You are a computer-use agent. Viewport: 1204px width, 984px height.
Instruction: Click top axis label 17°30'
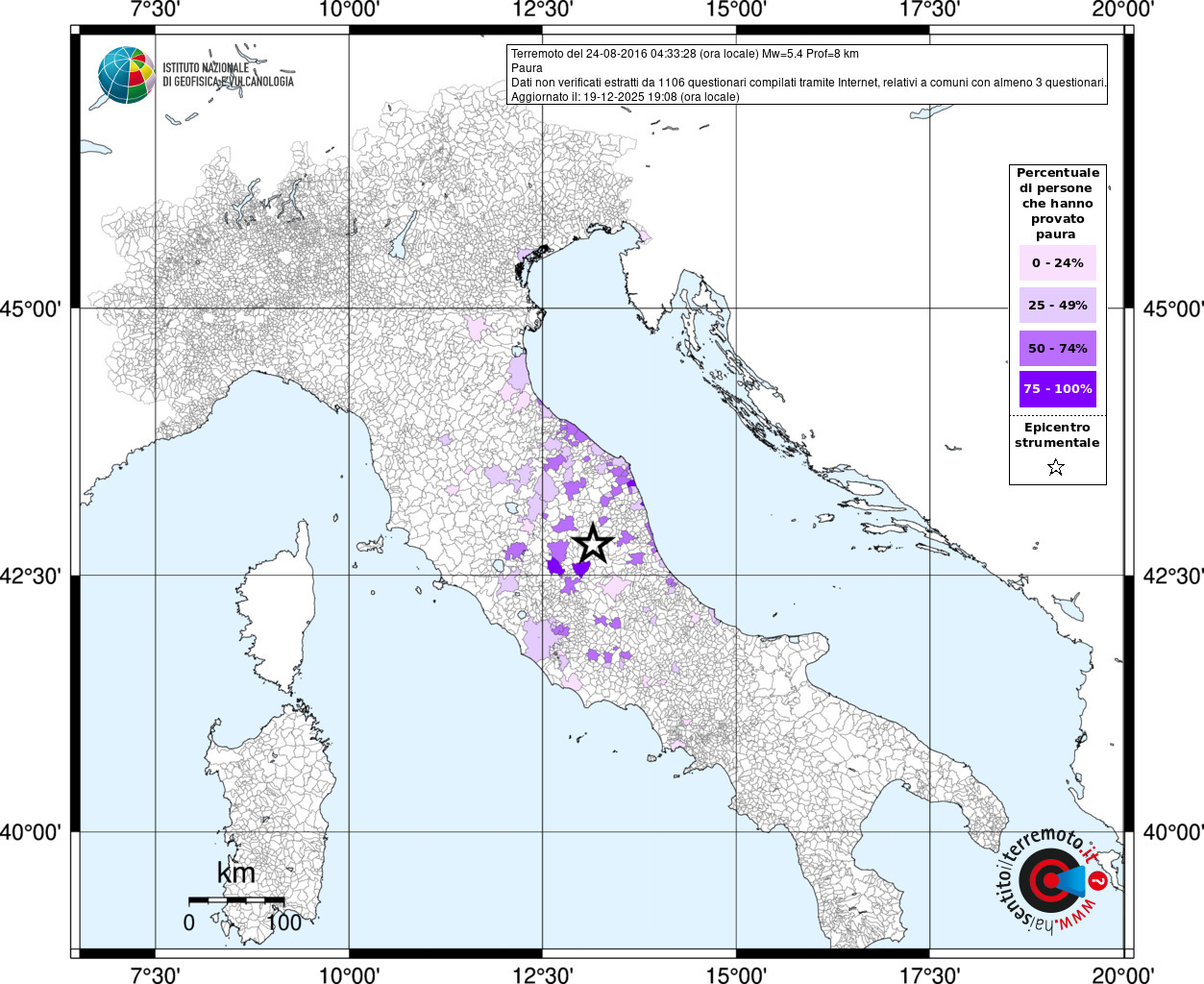coord(929,10)
